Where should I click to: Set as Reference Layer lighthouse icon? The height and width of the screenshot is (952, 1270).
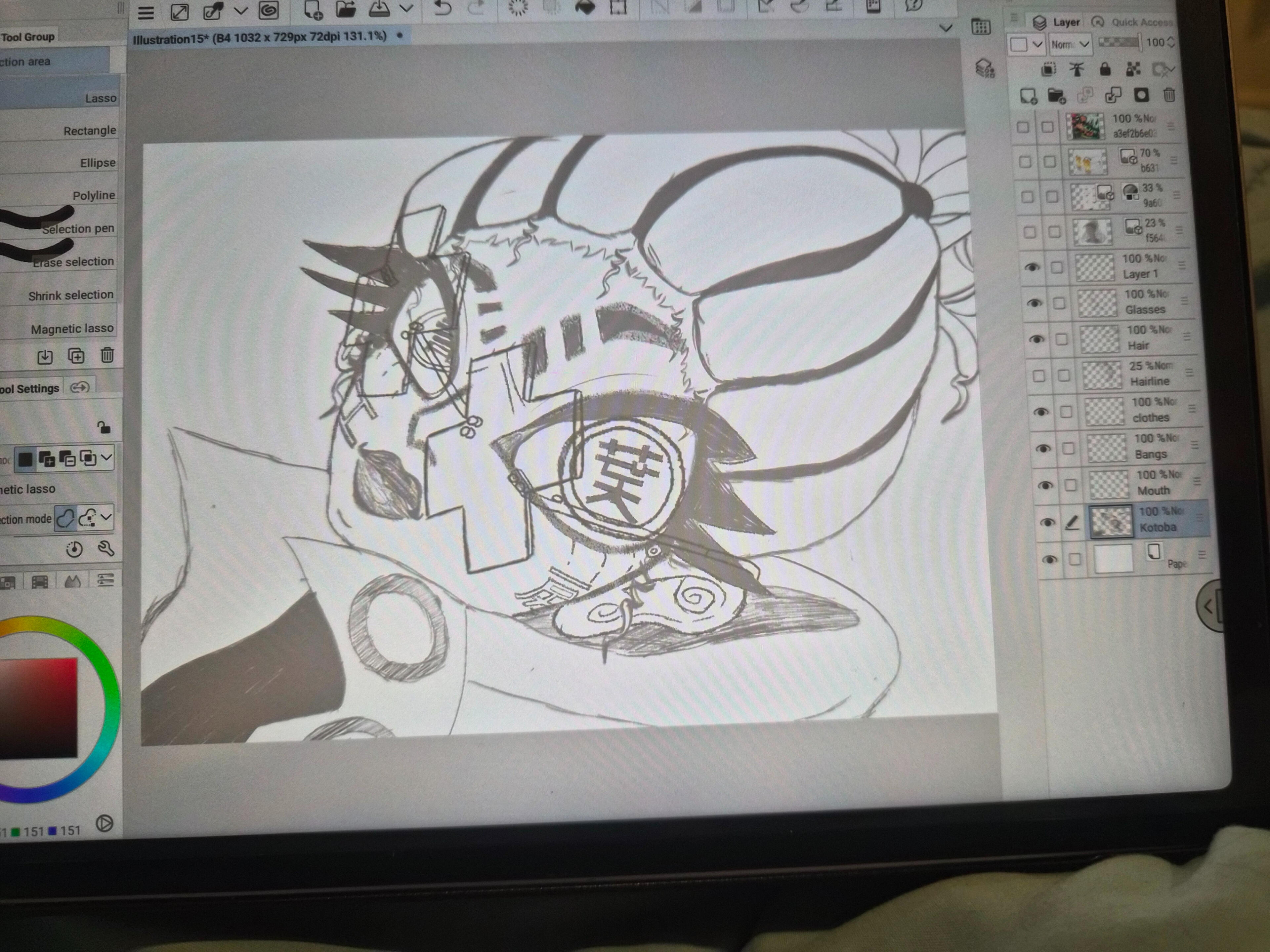pyautogui.click(x=1077, y=70)
